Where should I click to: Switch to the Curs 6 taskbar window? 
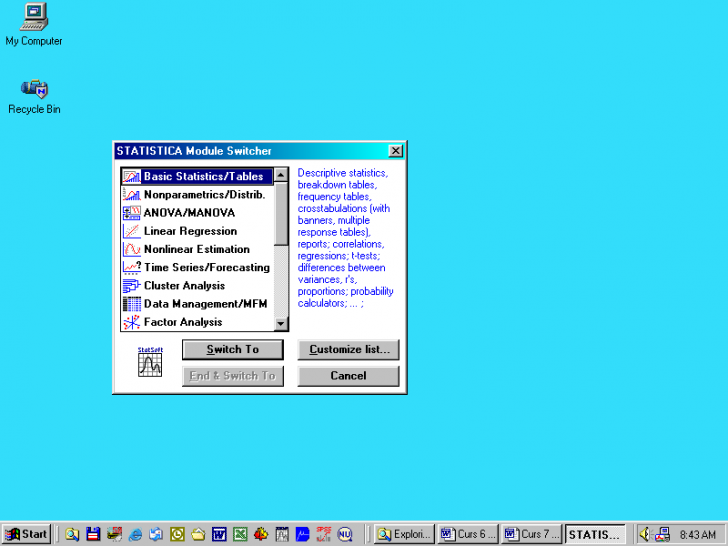click(467, 534)
